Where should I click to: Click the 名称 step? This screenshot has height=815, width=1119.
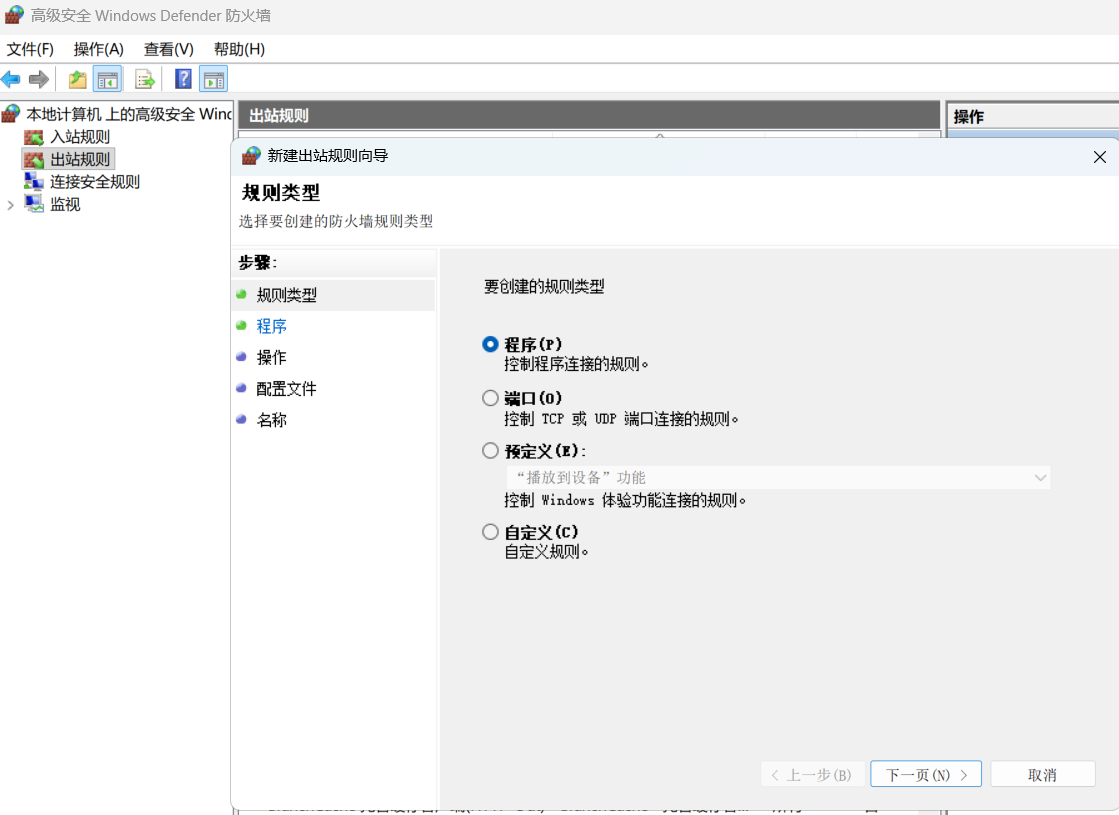pyautogui.click(x=271, y=420)
